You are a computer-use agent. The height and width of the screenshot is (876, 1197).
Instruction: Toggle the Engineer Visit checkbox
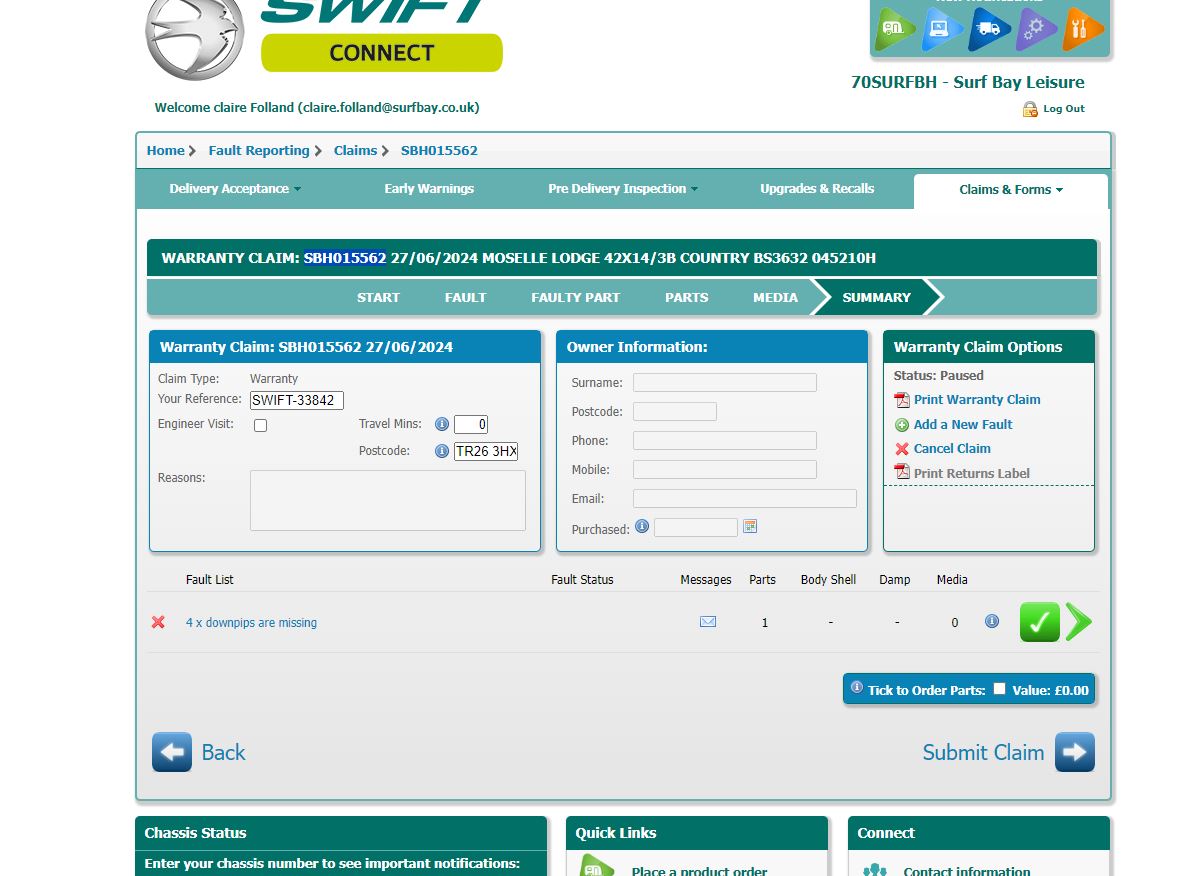[x=260, y=425]
